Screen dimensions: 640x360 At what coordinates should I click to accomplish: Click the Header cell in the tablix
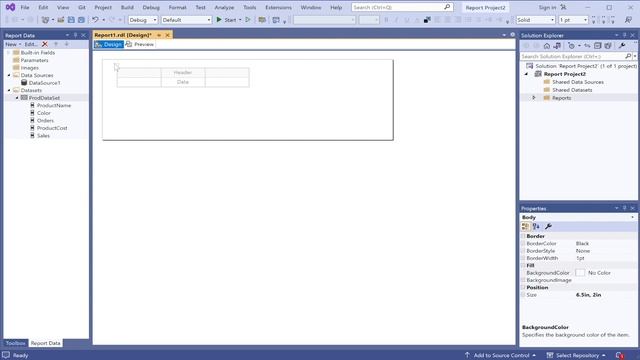(183, 72)
